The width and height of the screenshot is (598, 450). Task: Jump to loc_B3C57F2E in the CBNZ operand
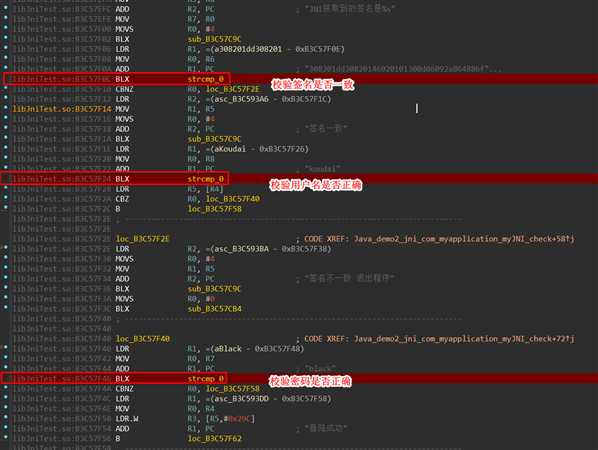coord(233,89)
